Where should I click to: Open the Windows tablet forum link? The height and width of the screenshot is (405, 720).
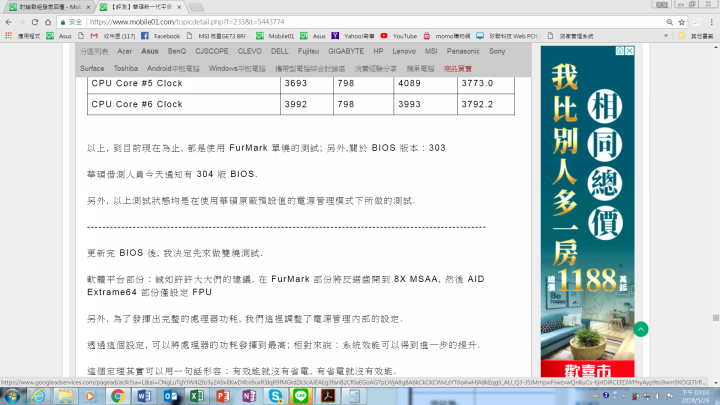tap(237, 68)
